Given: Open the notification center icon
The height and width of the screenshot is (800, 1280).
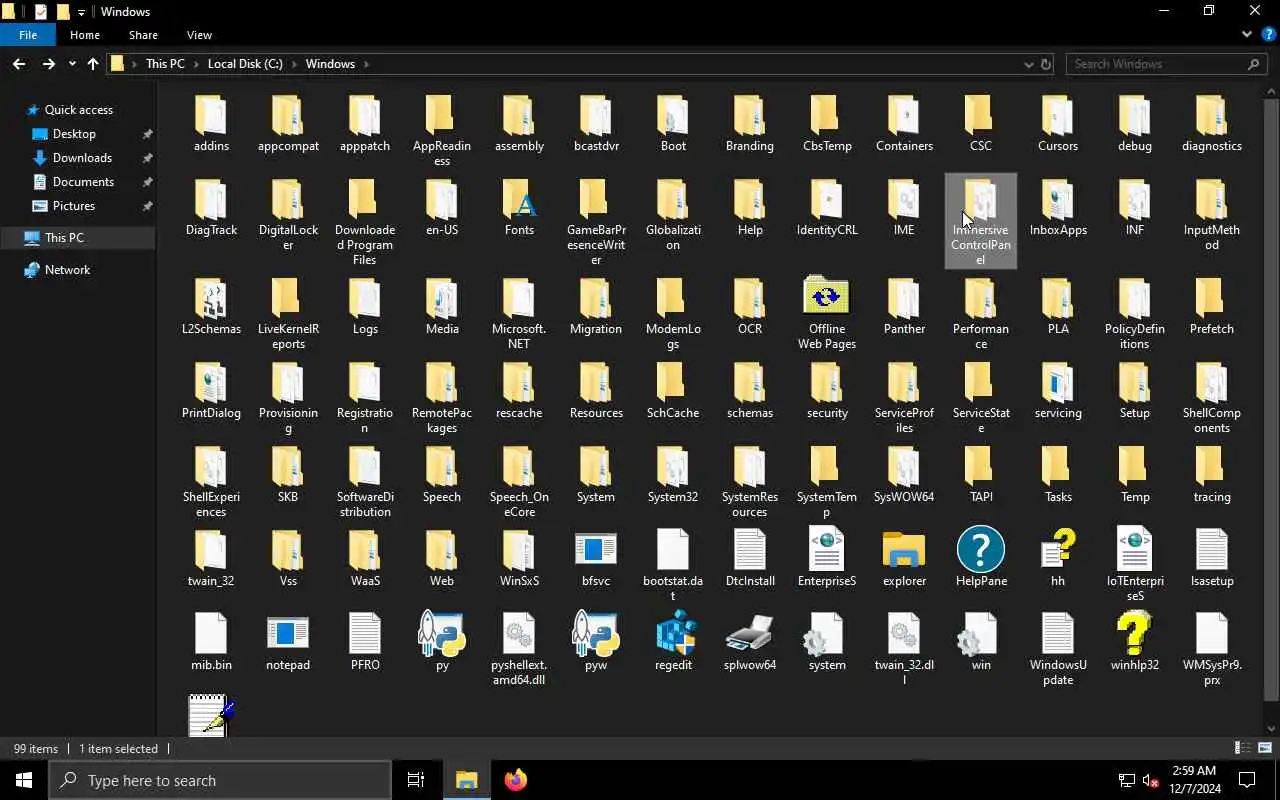Looking at the screenshot, I should coord(1247,781).
